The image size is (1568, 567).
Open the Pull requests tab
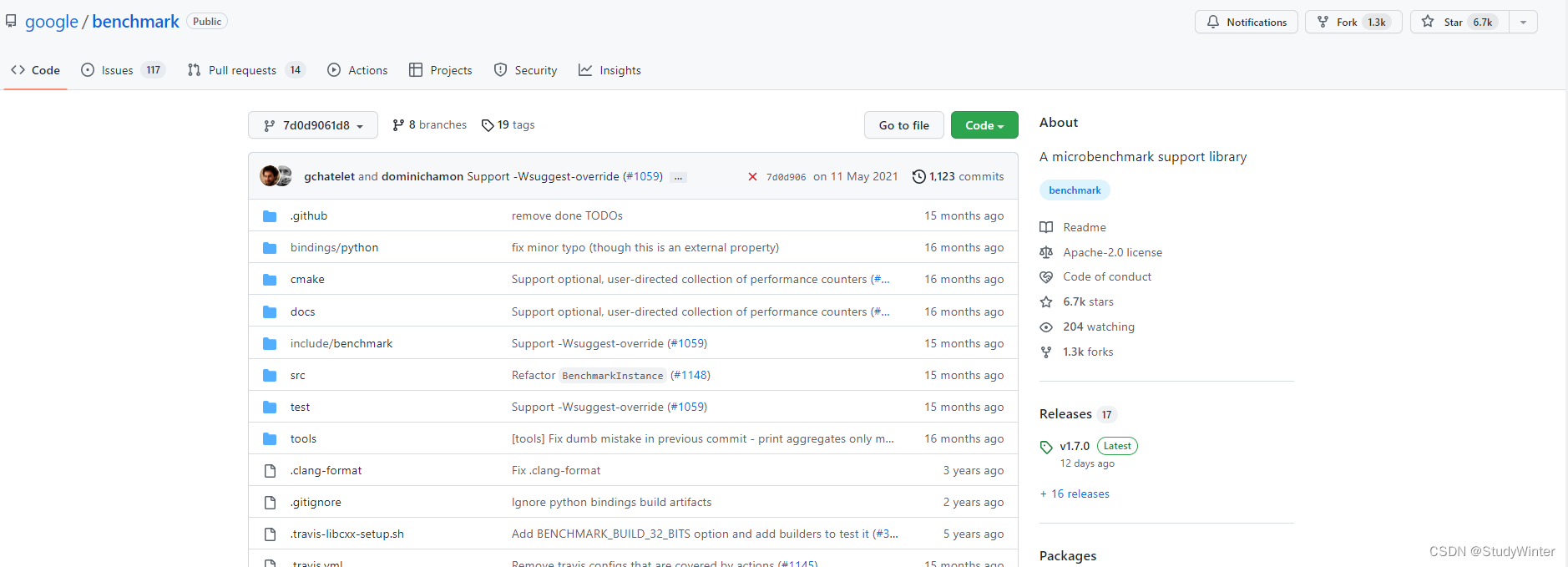pos(246,70)
